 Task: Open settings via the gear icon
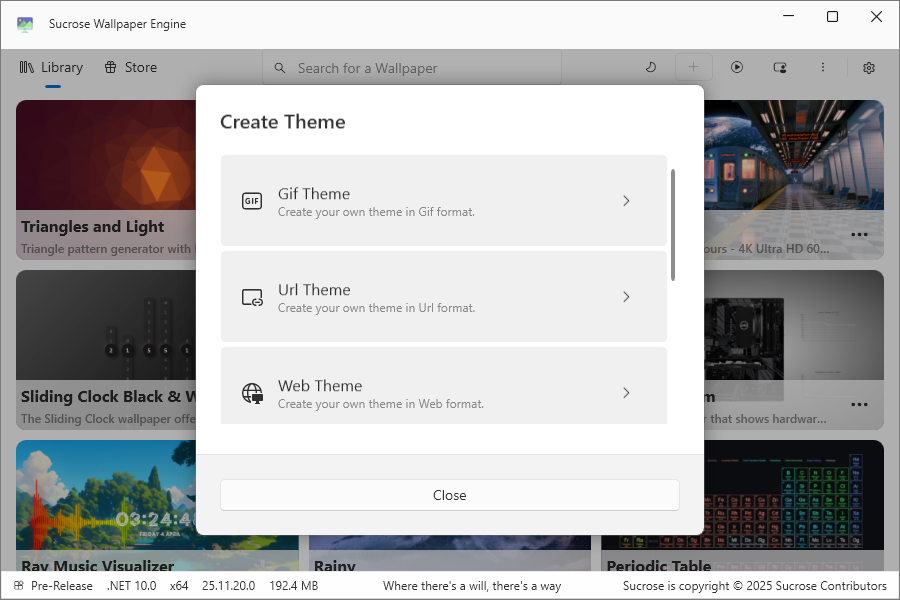(x=869, y=68)
